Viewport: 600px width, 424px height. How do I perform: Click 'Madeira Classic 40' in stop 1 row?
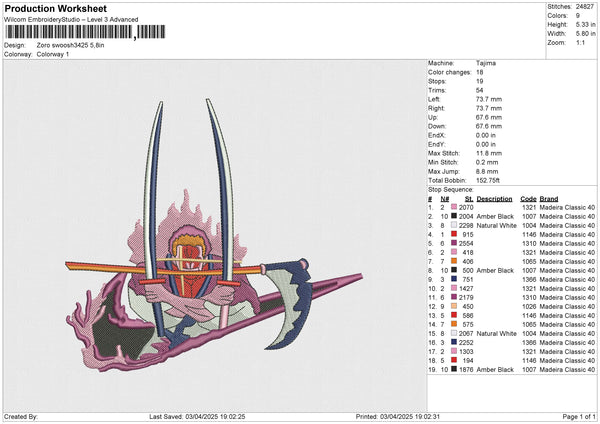[x=567, y=207]
